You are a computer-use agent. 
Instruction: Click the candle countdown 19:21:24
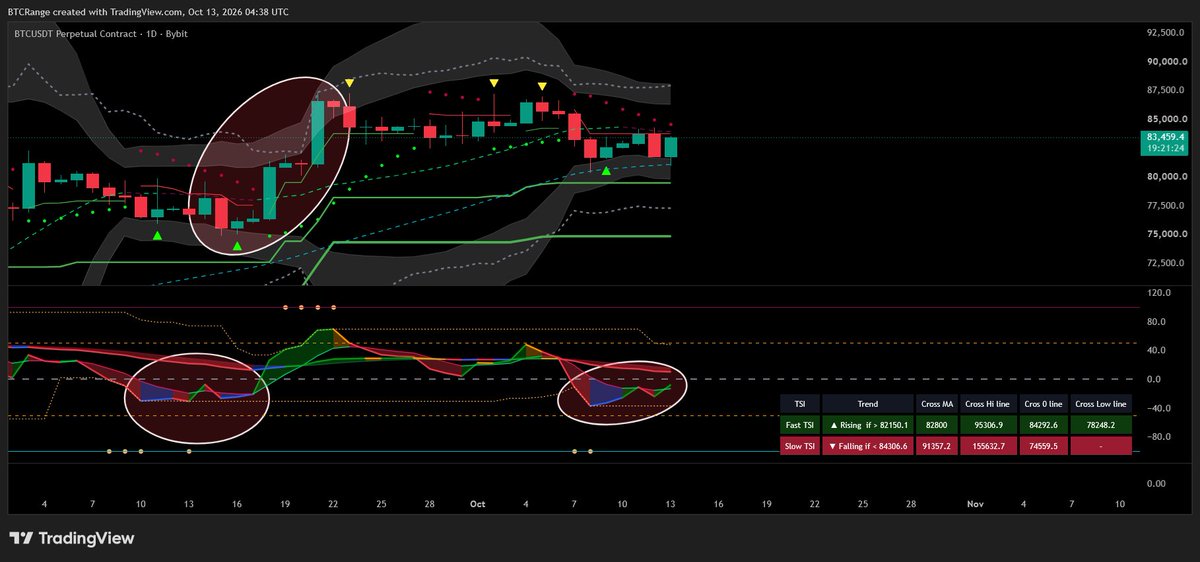coord(1166,148)
